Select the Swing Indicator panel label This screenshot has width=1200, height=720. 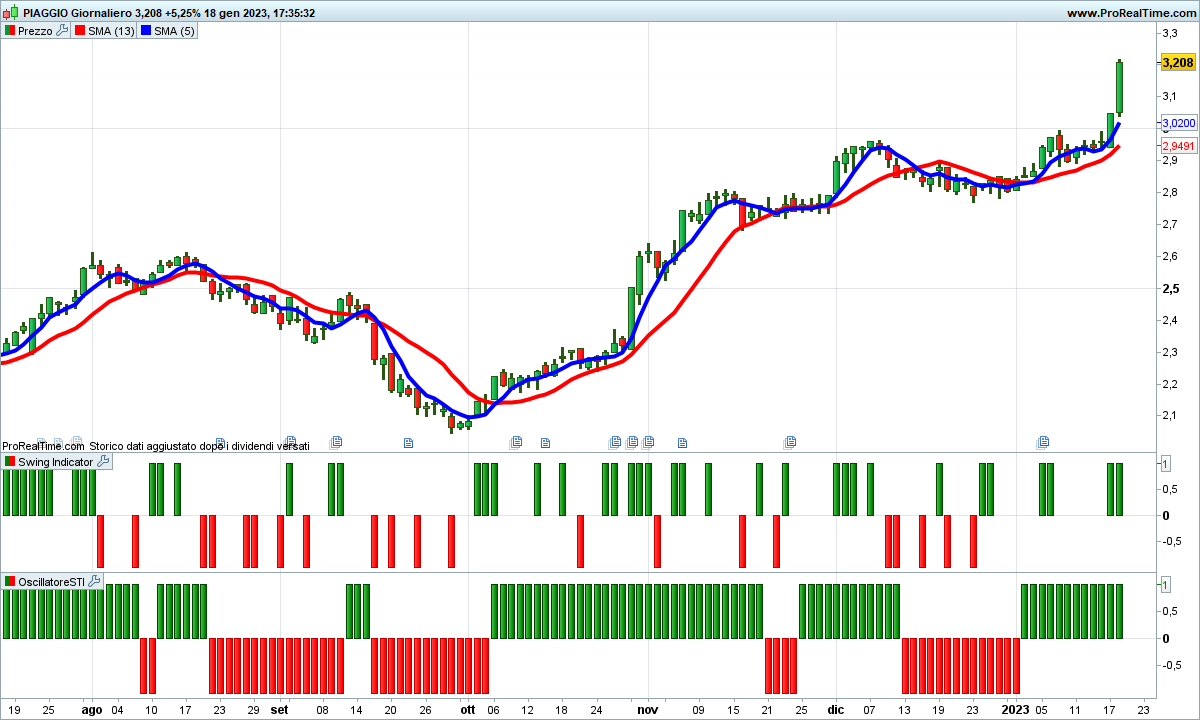tap(56, 462)
